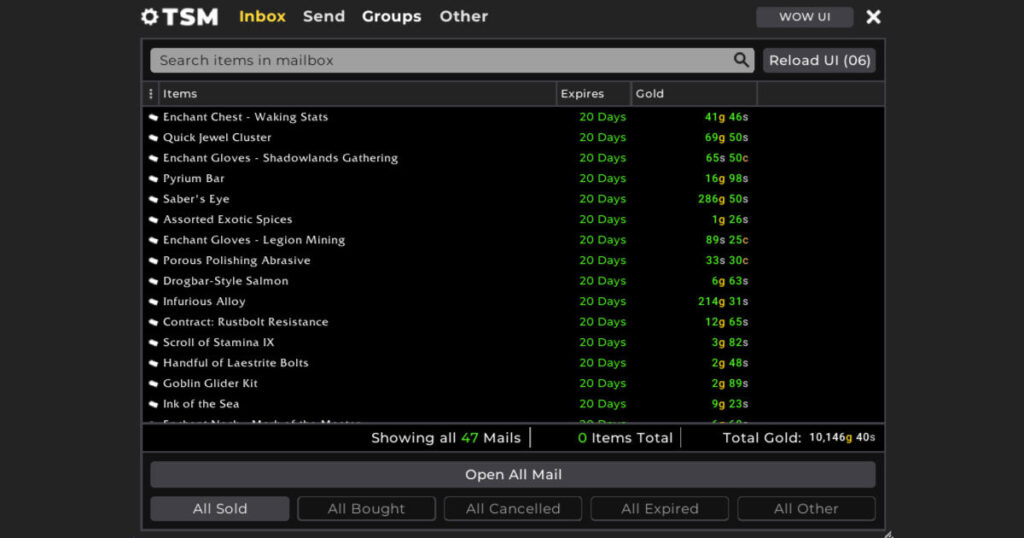Switch to the Send tab

point(324,17)
